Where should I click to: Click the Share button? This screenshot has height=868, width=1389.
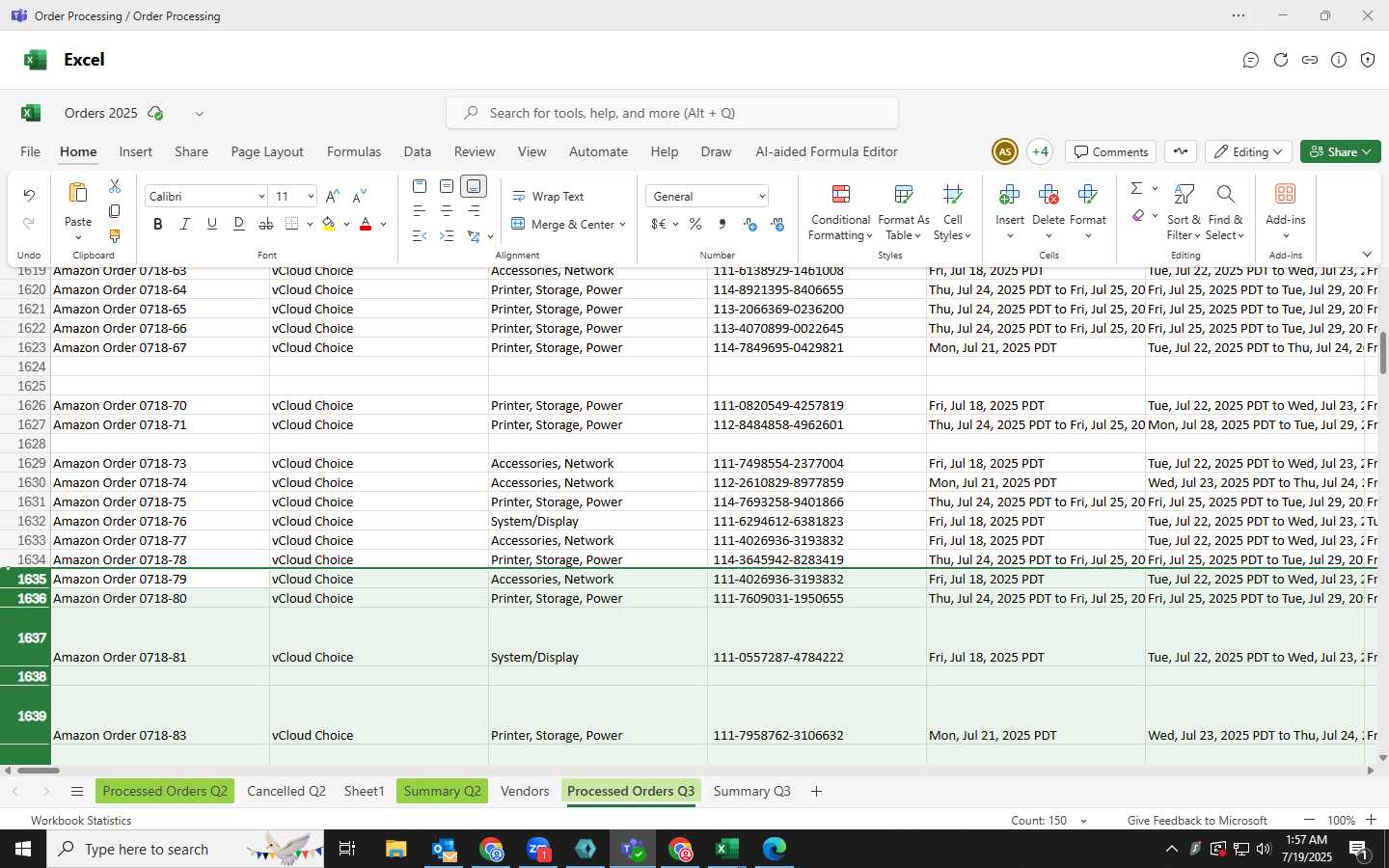coord(1341,151)
